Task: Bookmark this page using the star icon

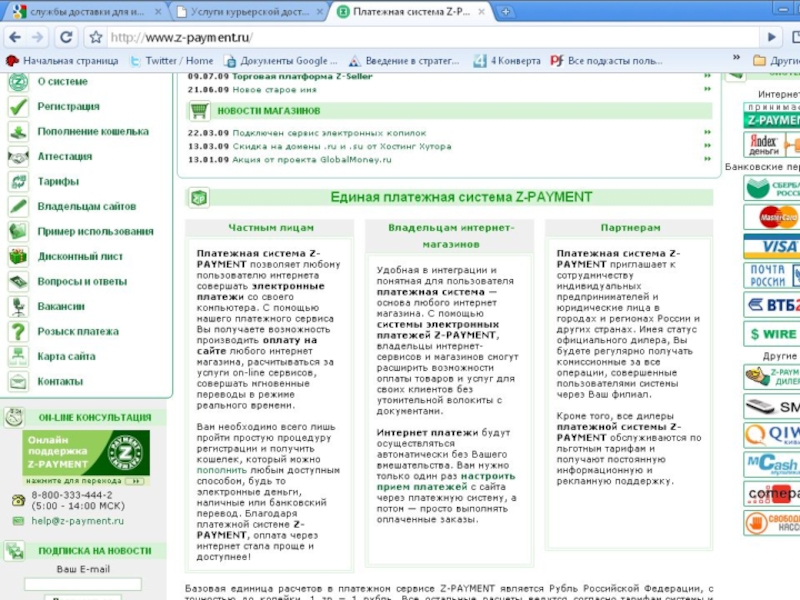Action: click(96, 37)
